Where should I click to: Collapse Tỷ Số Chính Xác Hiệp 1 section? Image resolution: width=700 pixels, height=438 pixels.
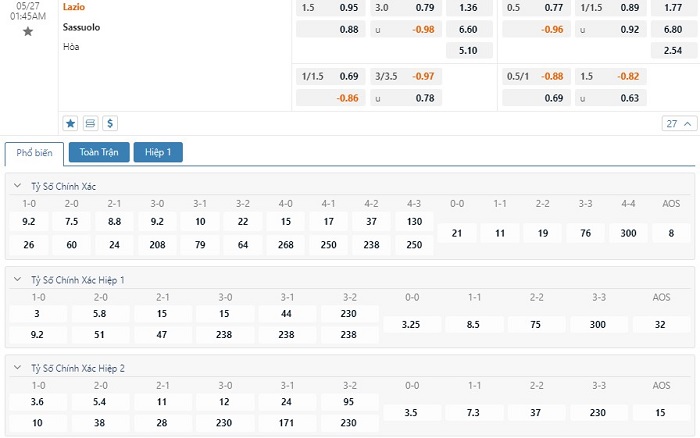click(17, 279)
